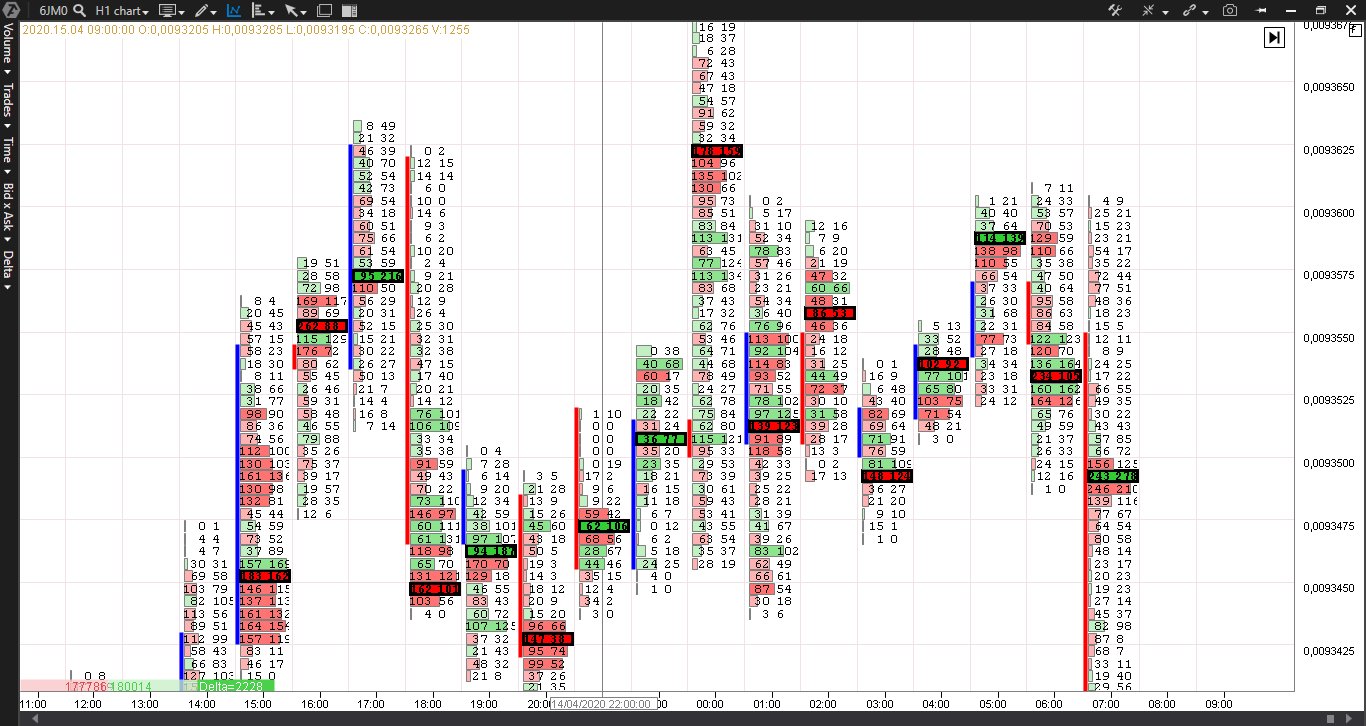Take a chart snapshot with the camera icon
This screenshot has width=1366, height=726.
pos(1230,10)
